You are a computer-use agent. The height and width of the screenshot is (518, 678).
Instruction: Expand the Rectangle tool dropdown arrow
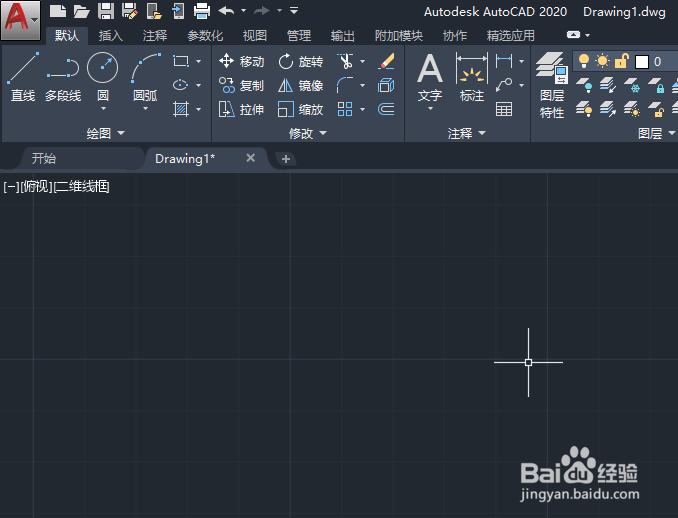coord(198,61)
